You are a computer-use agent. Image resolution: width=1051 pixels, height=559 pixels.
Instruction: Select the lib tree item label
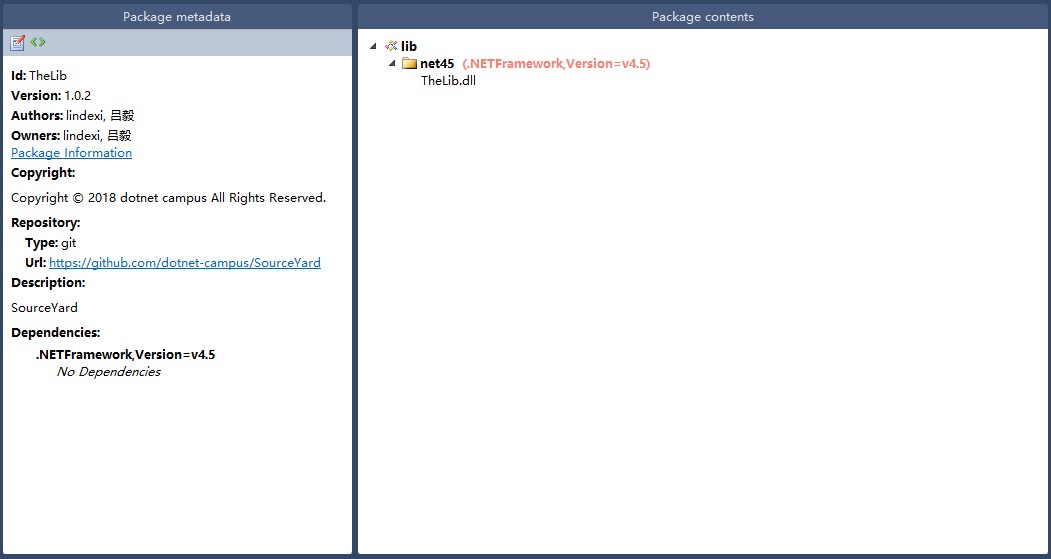click(409, 46)
